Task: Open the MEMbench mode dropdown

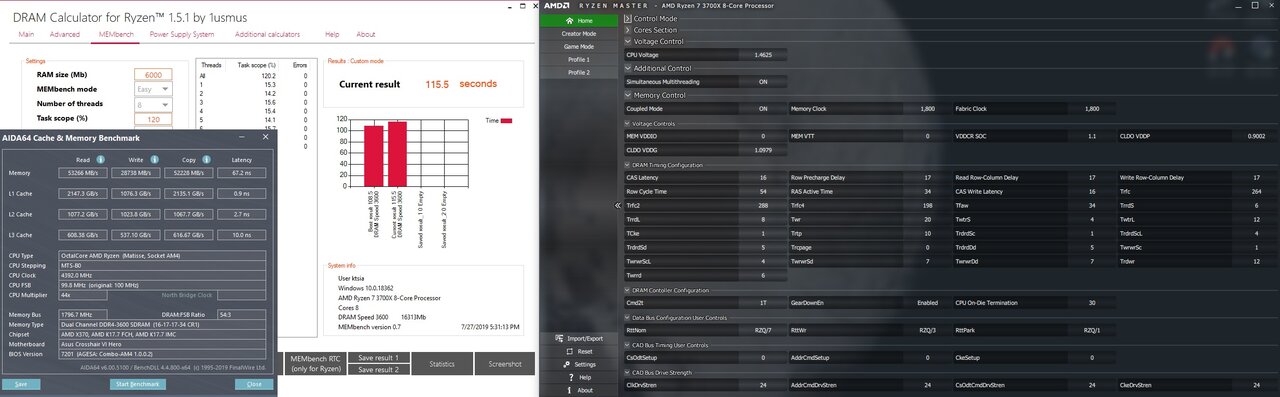Action: click(153, 89)
